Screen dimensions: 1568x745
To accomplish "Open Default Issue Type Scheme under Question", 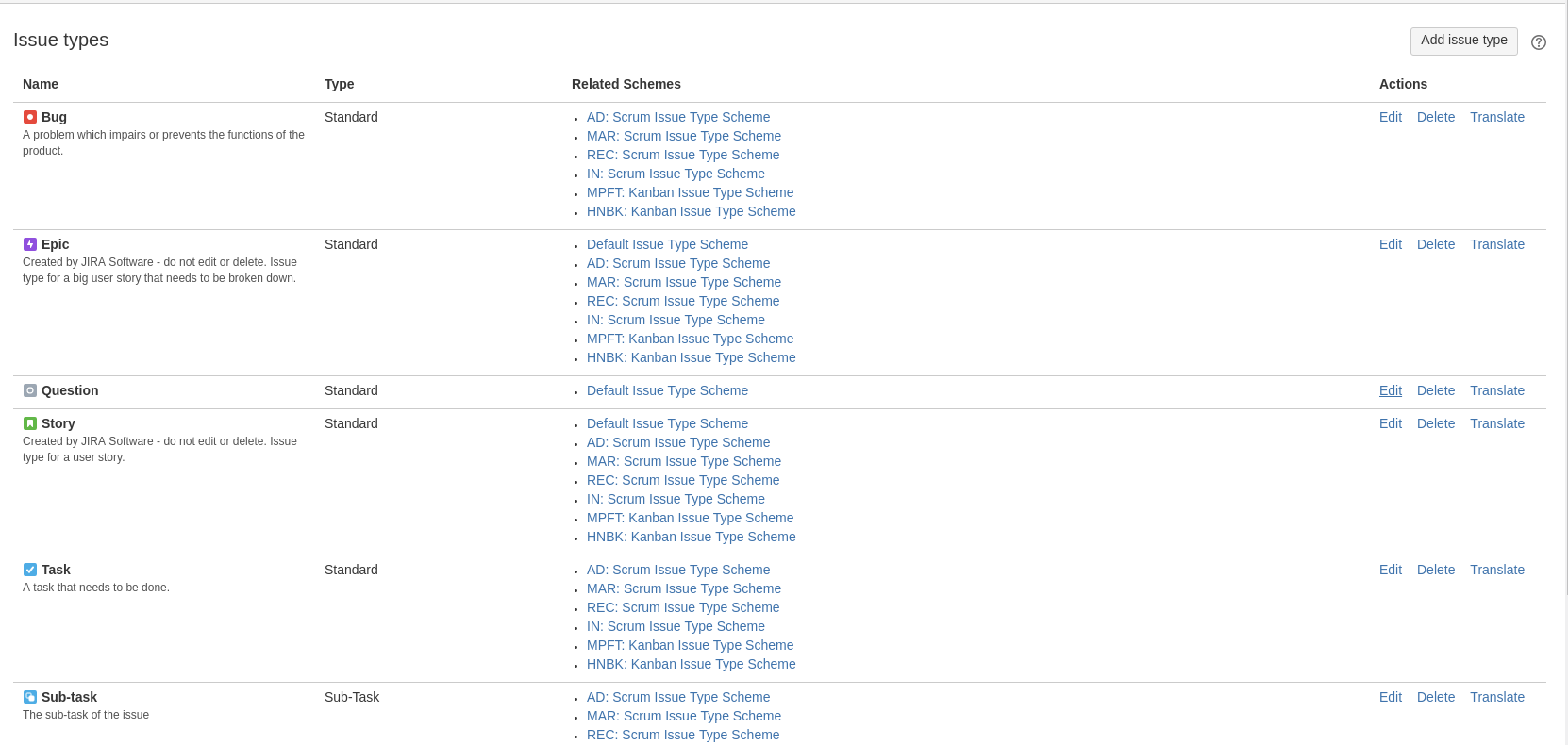I will (x=667, y=390).
